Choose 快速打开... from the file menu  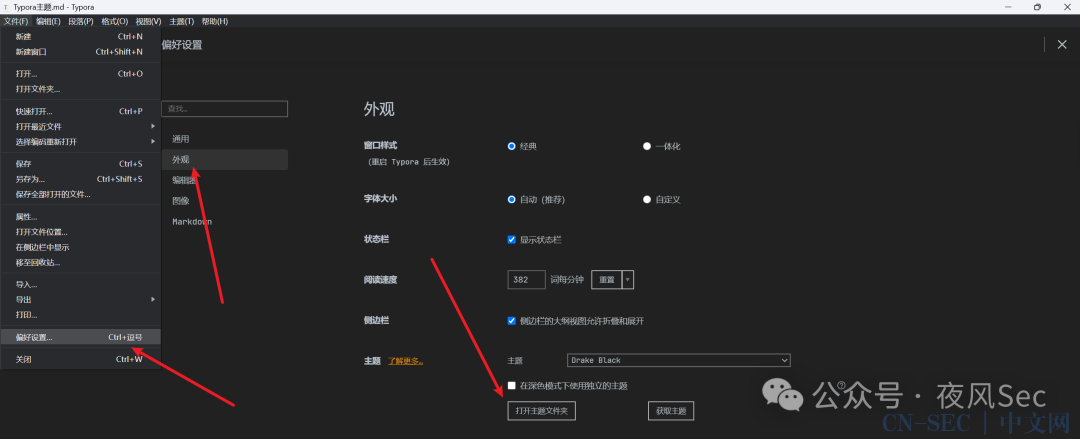point(81,112)
